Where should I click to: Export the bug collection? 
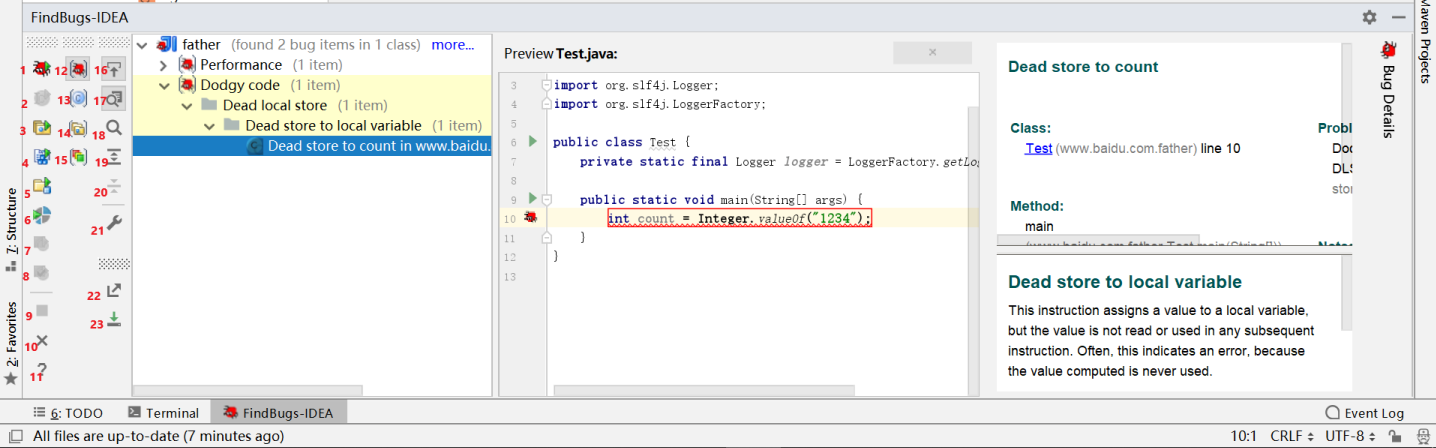point(114,290)
